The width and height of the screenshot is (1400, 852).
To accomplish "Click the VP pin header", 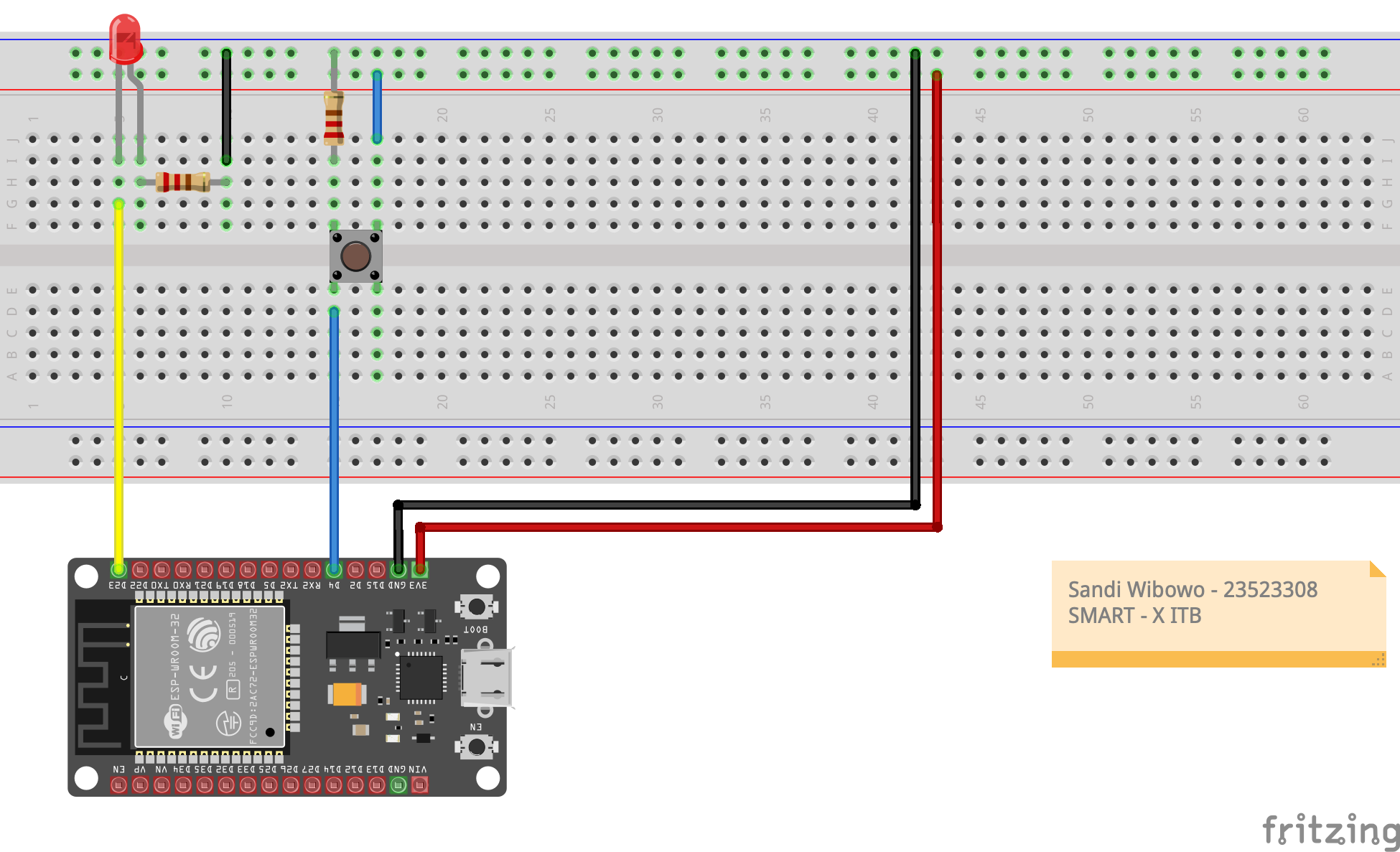I will coord(140,785).
